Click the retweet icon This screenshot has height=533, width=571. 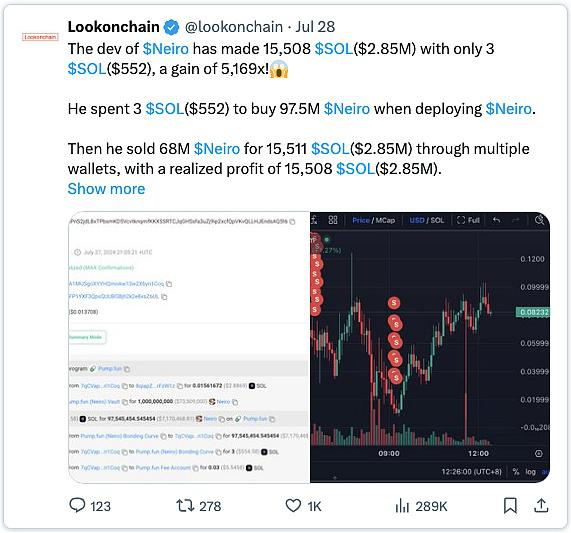click(185, 506)
